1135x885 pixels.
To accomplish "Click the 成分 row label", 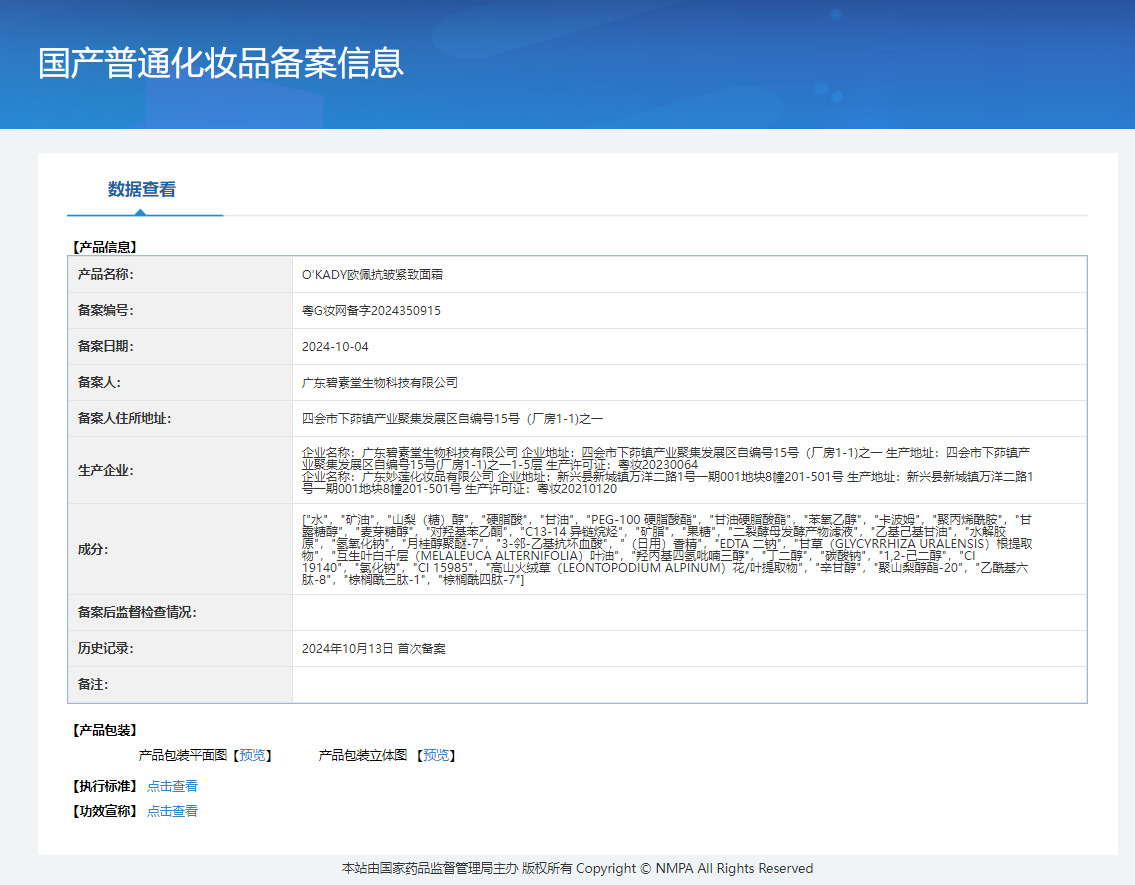I will 93,549.
